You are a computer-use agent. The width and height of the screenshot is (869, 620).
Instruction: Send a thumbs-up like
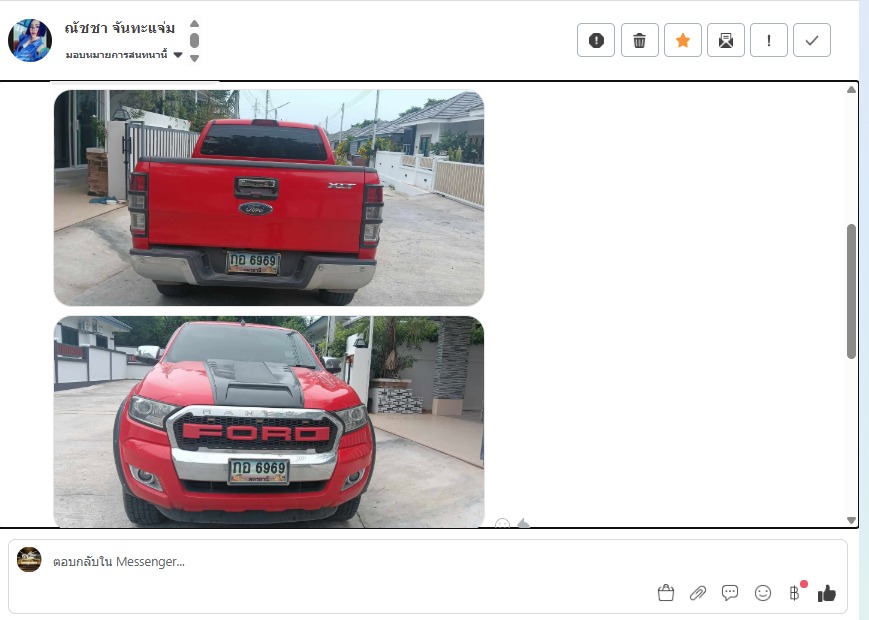click(826, 593)
